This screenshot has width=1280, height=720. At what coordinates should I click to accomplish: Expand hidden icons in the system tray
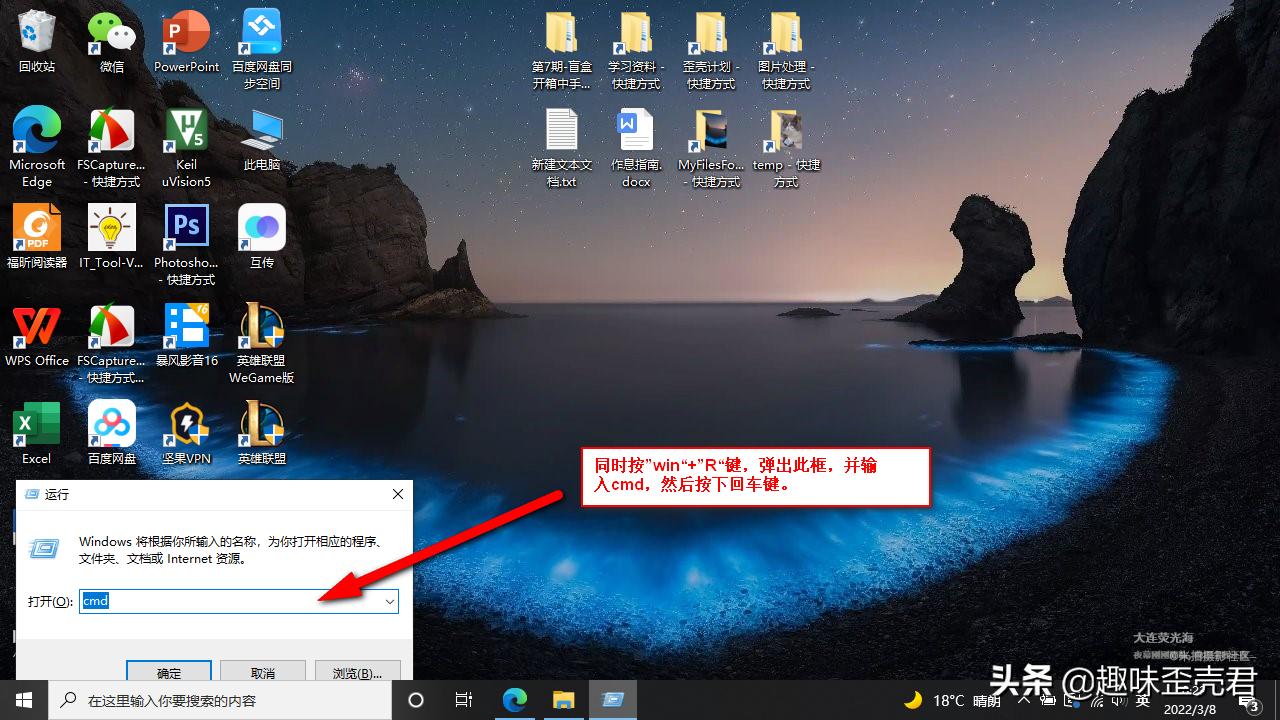coord(1022,700)
